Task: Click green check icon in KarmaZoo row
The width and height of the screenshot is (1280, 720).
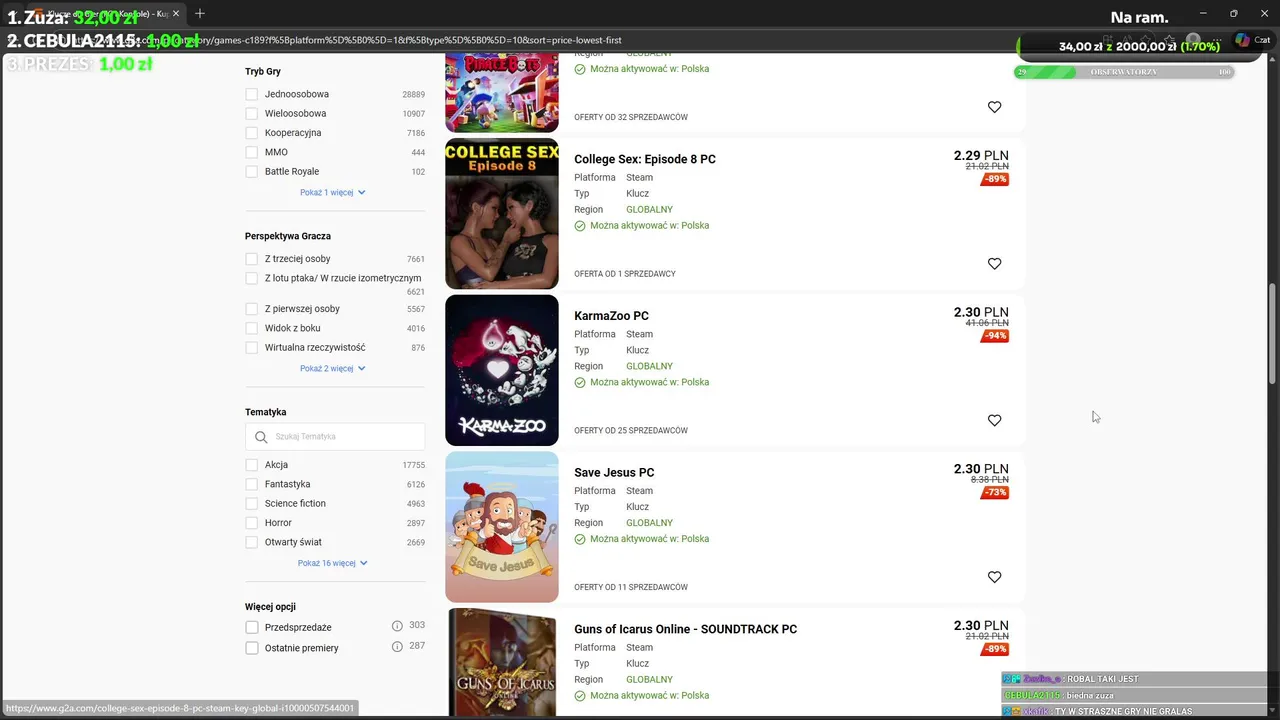Action: (x=580, y=382)
